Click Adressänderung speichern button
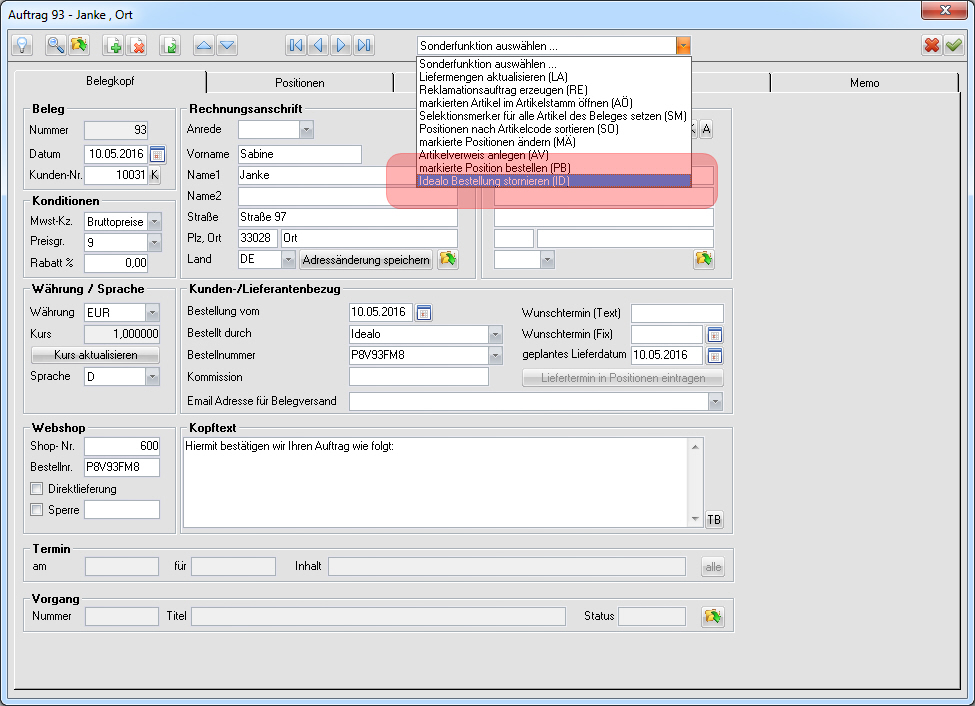Viewport: 975px width, 706px height. coord(366,260)
